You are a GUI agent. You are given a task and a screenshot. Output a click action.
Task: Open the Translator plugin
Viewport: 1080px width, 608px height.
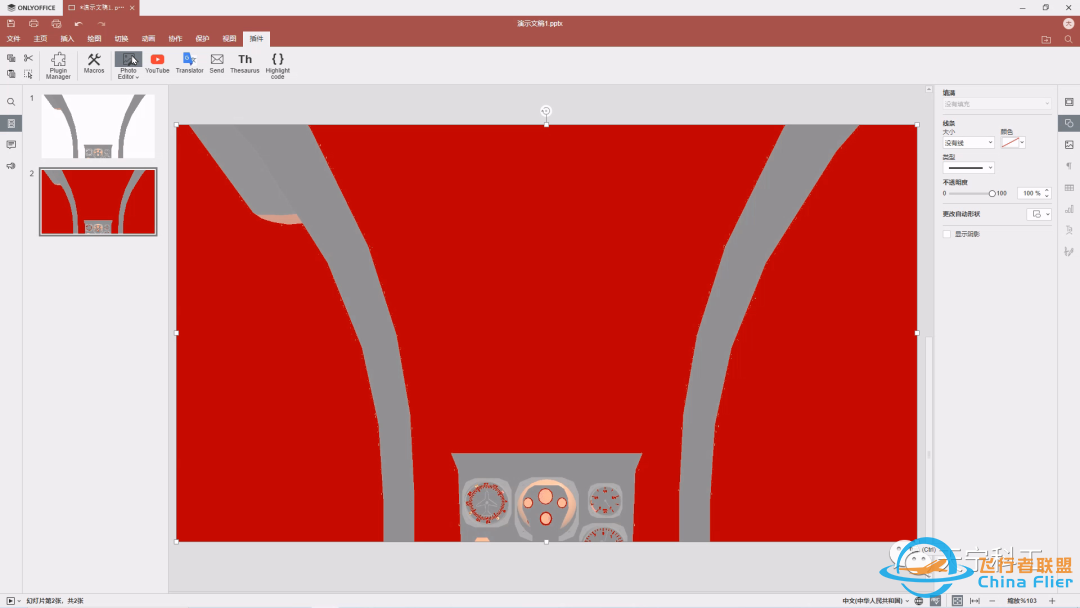pos(189,64)
